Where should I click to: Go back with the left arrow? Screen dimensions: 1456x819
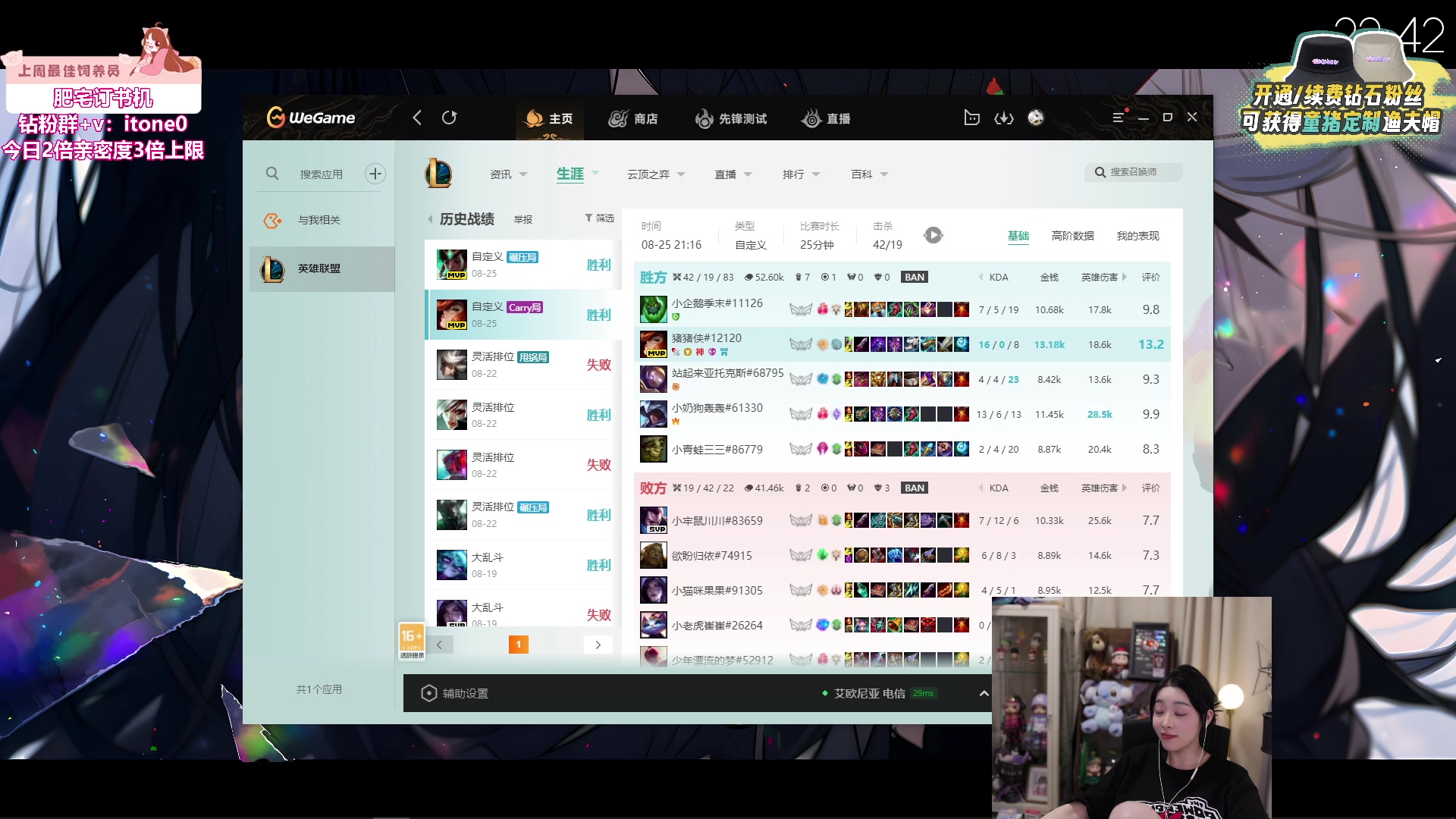(x=417, y=118)
